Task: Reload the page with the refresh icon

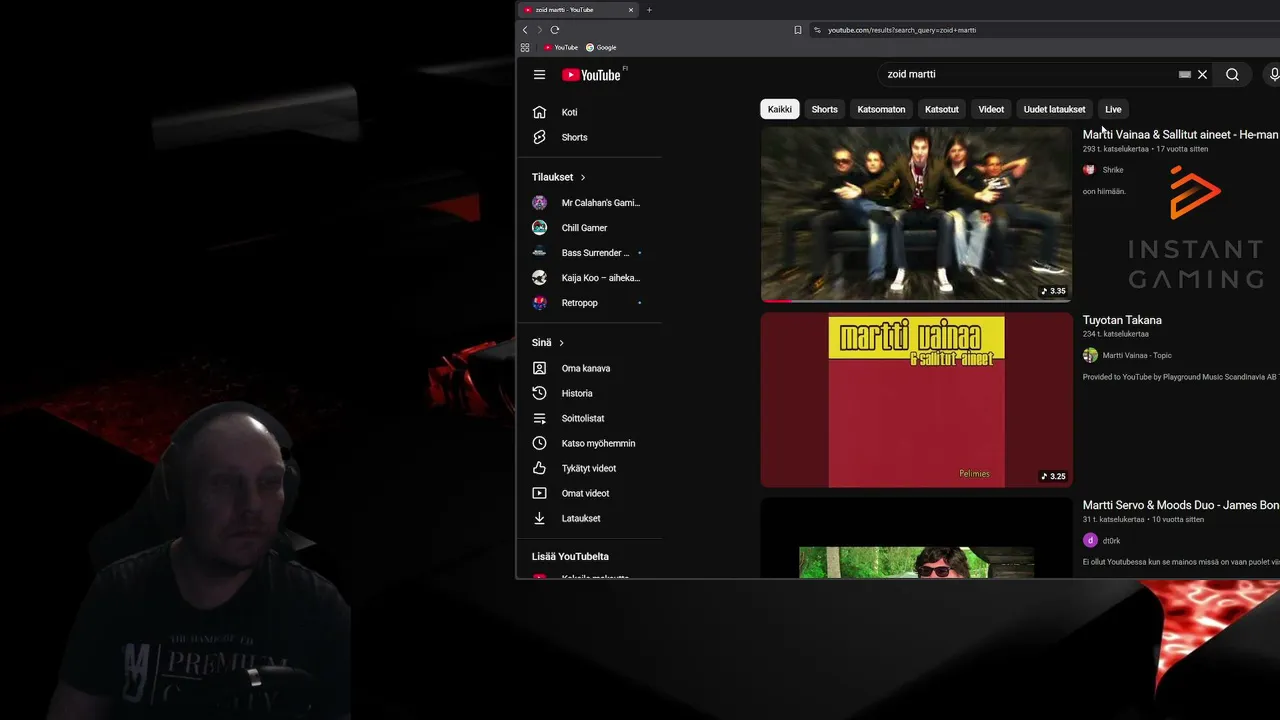Action: (x=555, y=30)
